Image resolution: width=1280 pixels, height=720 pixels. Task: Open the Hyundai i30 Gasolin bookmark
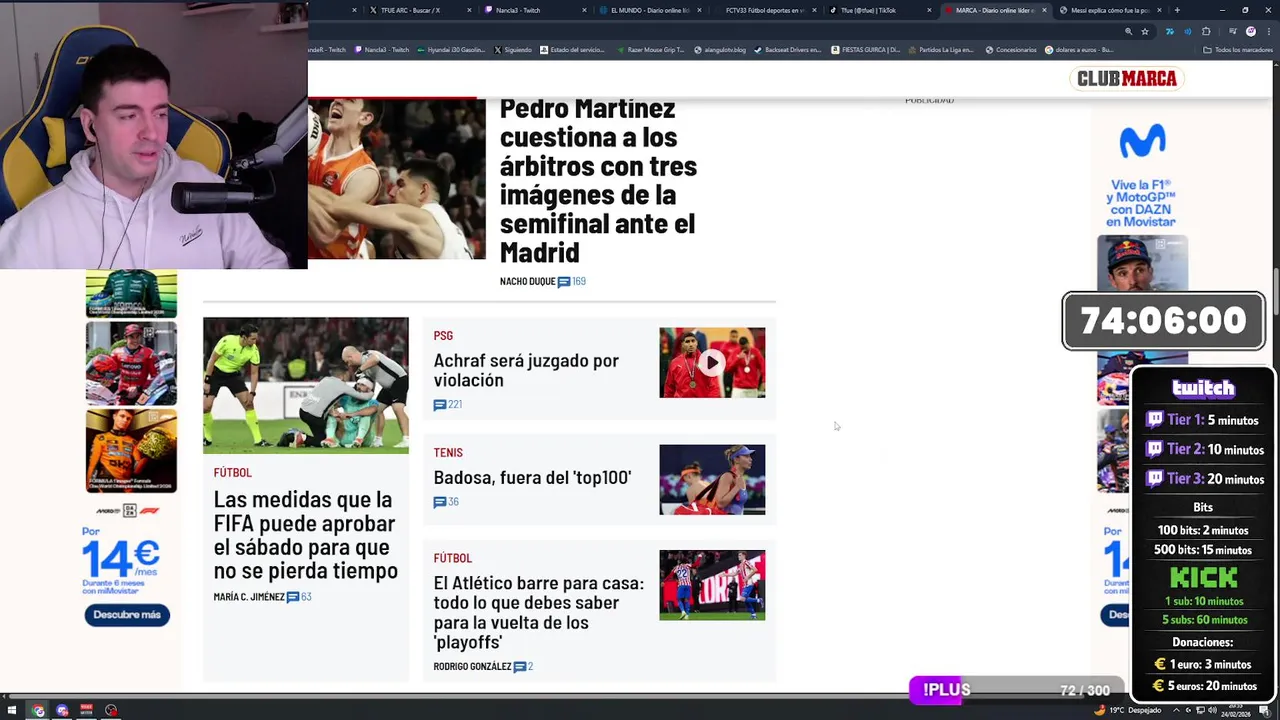click(x=451, y=50)
